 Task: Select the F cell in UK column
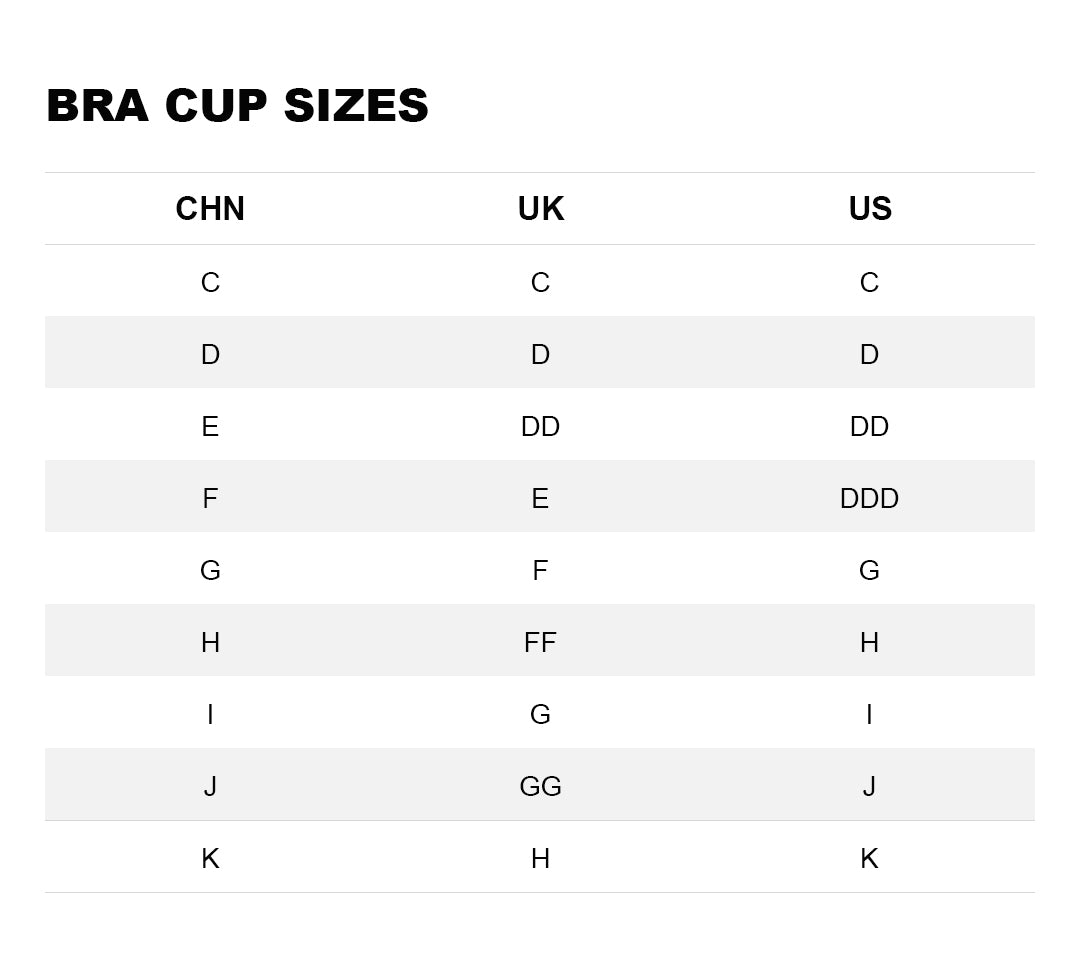click(x=540, y=570)
